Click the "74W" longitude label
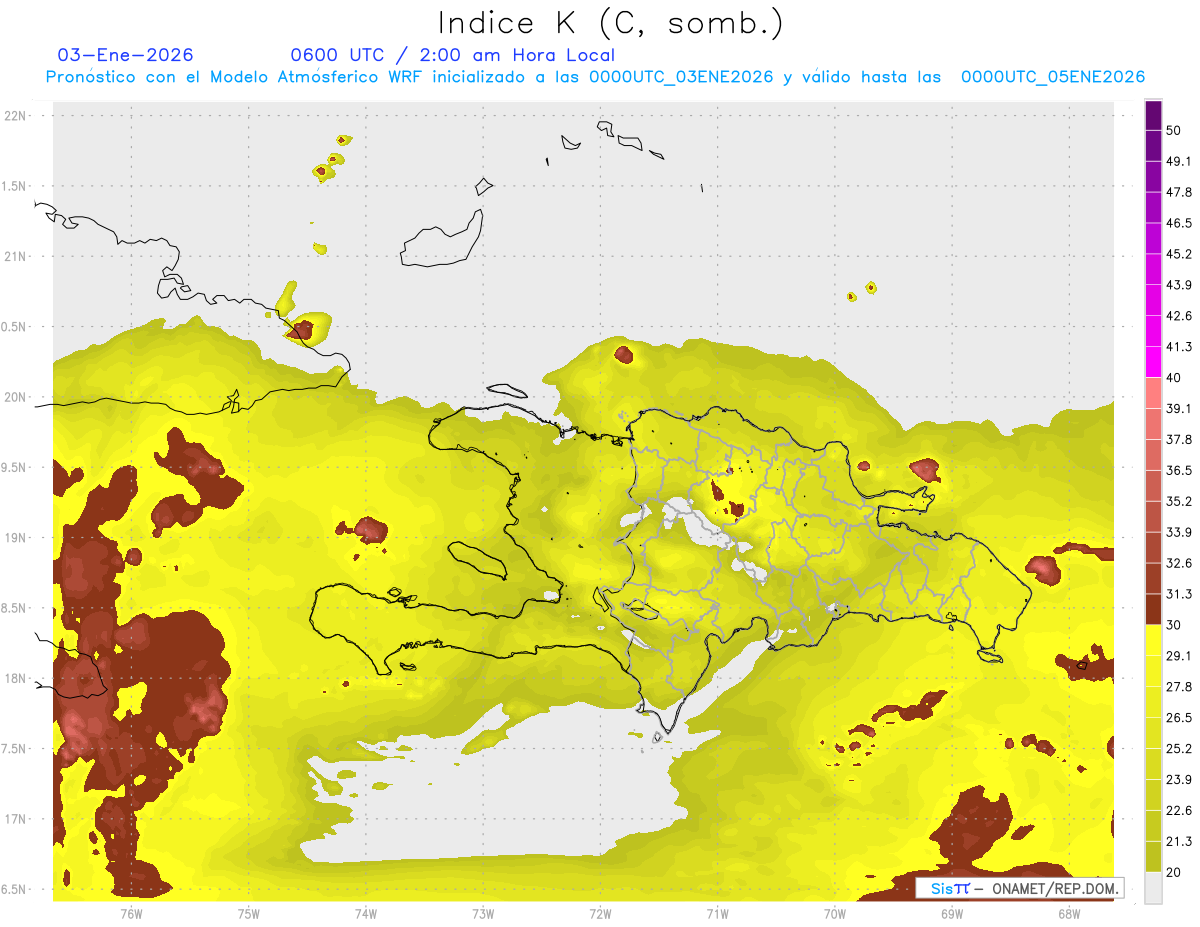Image resolution: width=1200 pixels, height=927 pixels. coord(366,913)
